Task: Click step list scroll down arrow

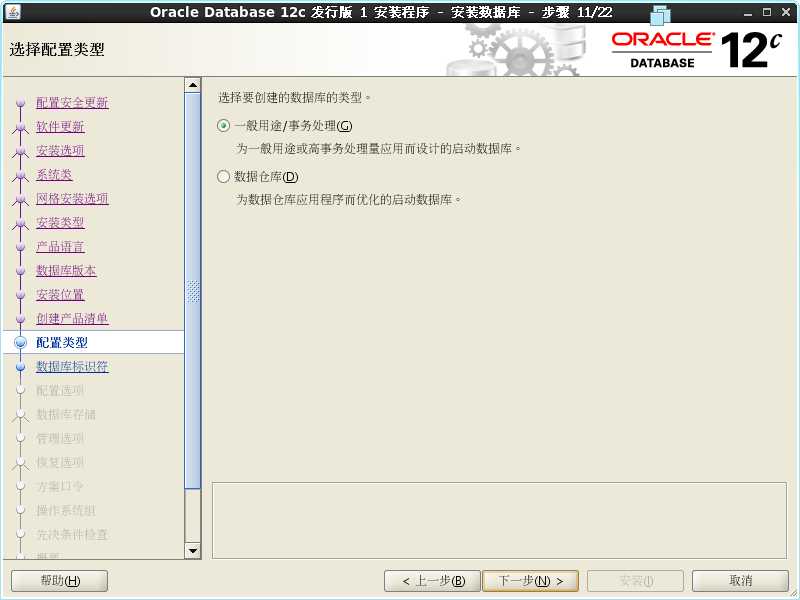Action: (x=192, y=551)
